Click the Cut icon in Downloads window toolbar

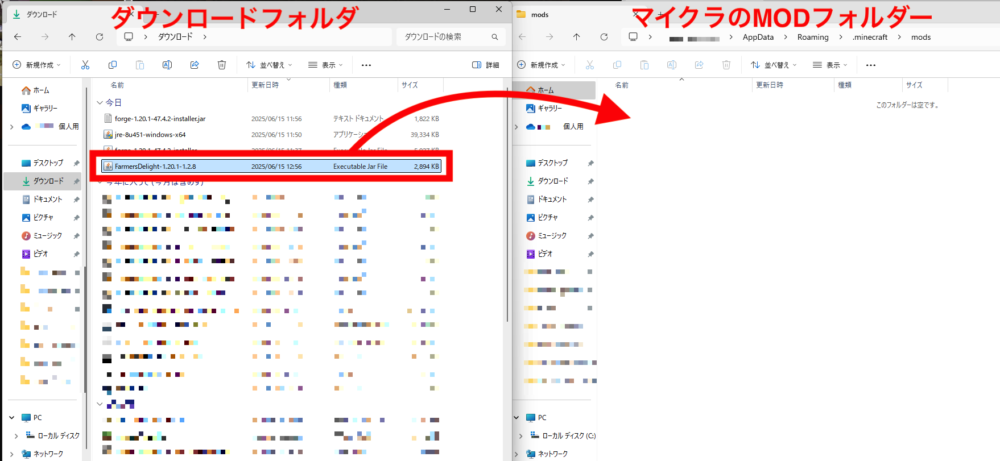(85, 65)
